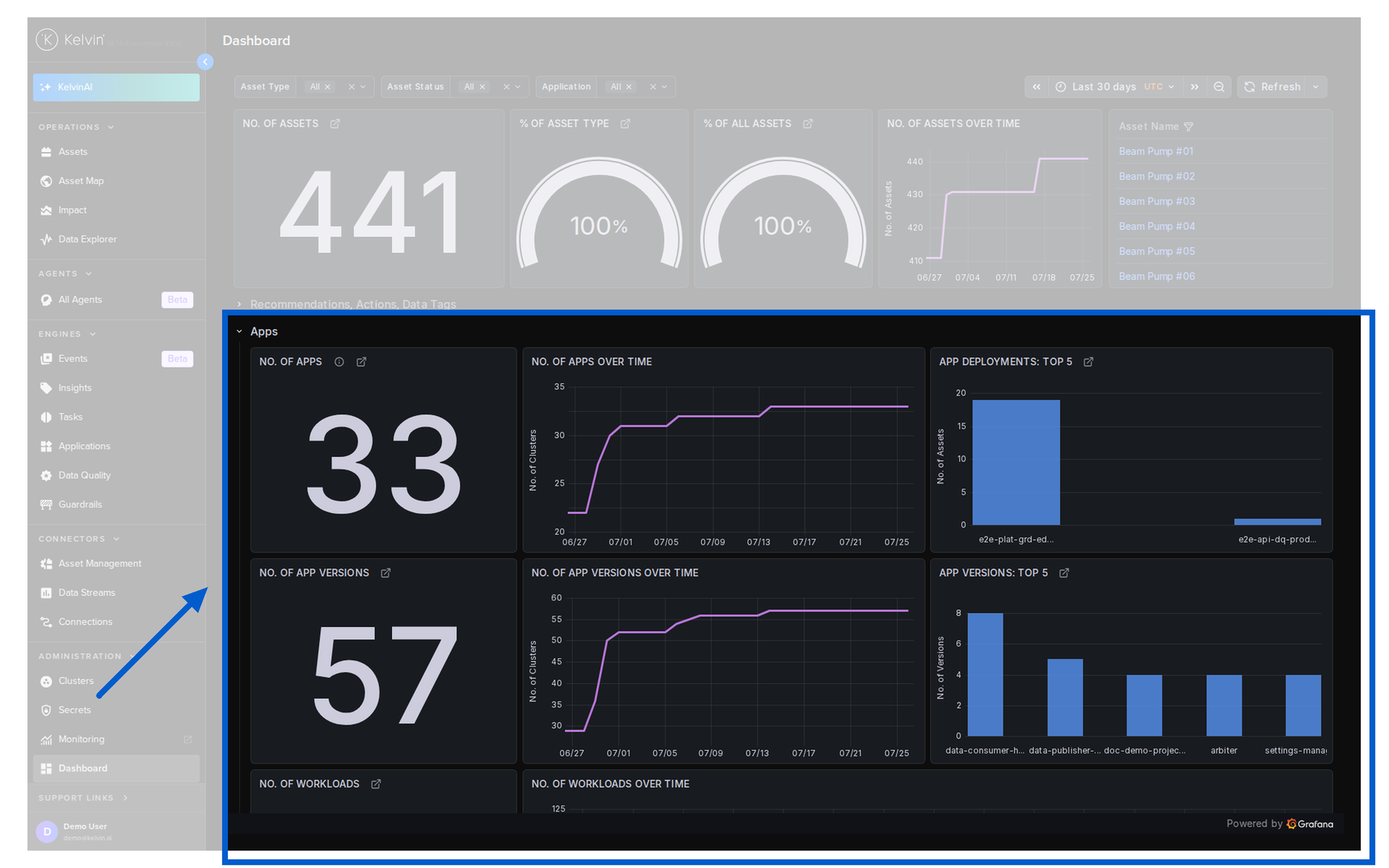Collapse the sidebar with round arrow button
Viewport: 1389px width, 868px height.
(x=205, y=62)
